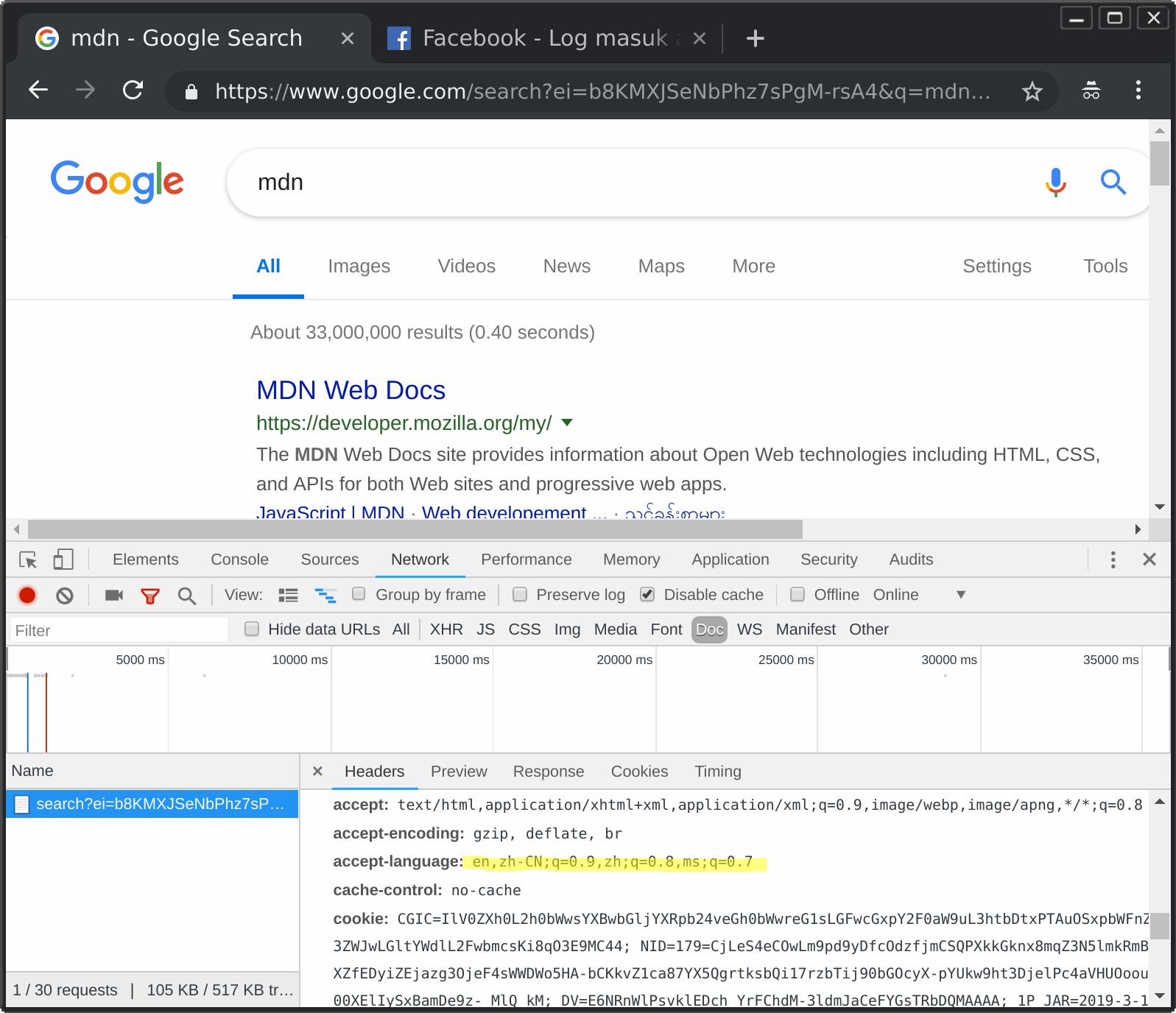Click the page horizontal scrollbar thumb

point(415,529)
